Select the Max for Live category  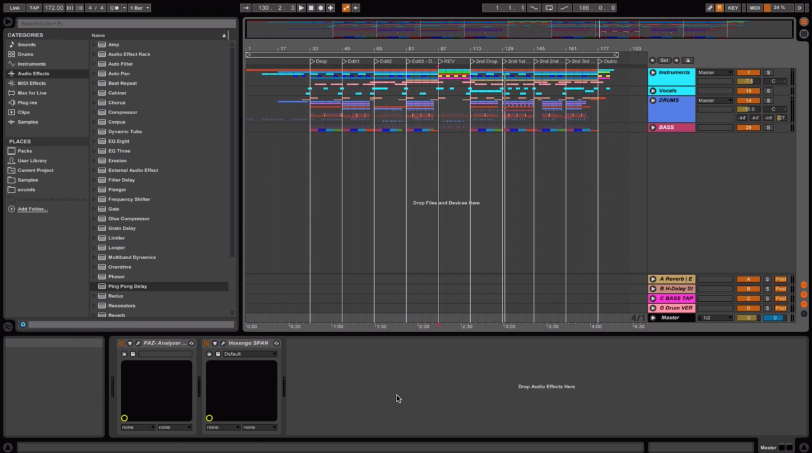tap(32, 93)
